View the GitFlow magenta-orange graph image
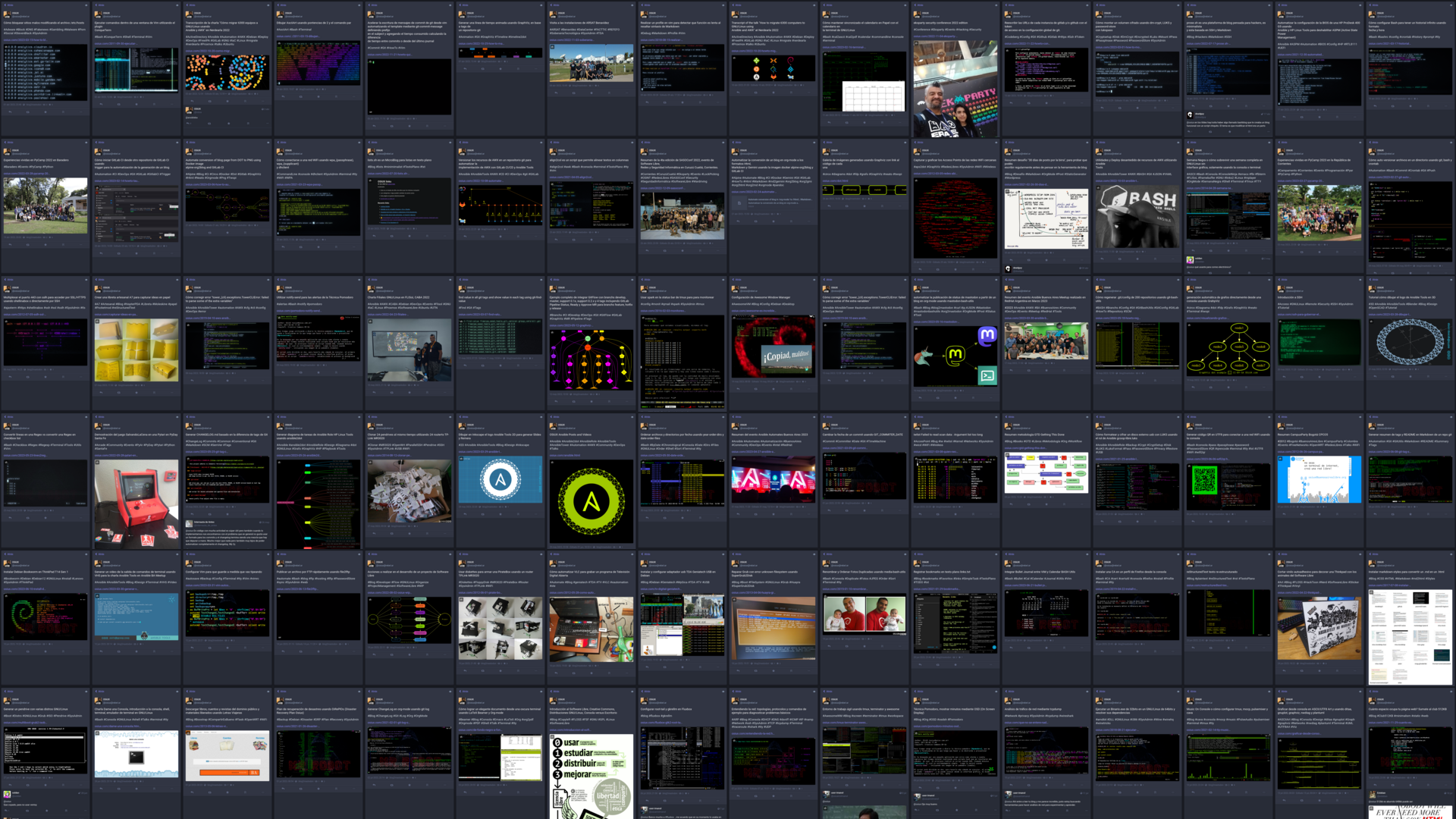This screenshot has height=819, width=1456. (x=591, y=360)
